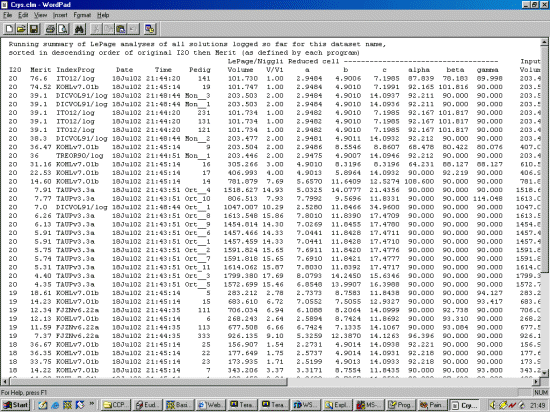This screenshot has width=550, height=412.
Task: Print the document using printer icon
Action: pos(50,29)
